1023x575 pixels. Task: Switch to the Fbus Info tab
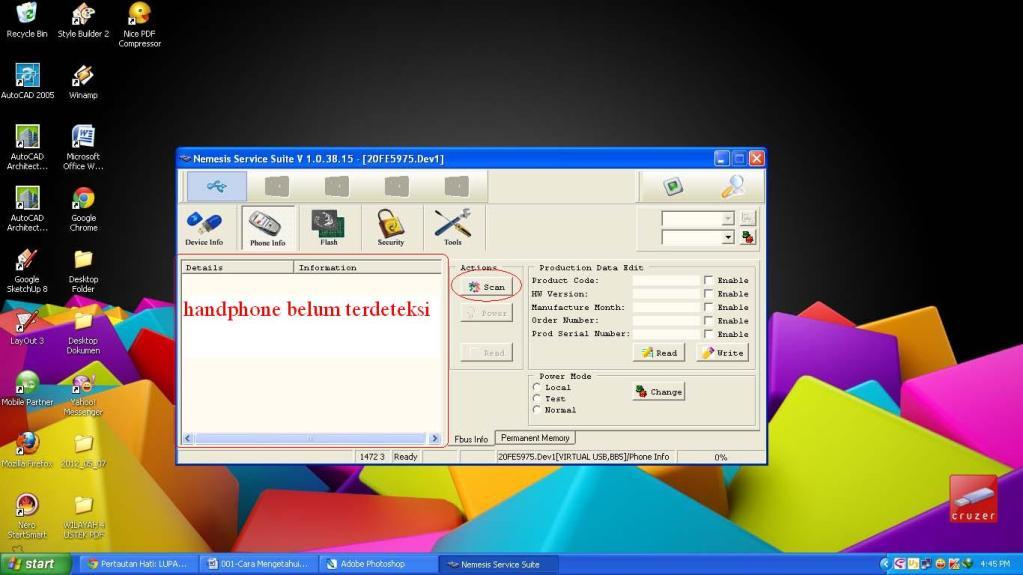471,439
